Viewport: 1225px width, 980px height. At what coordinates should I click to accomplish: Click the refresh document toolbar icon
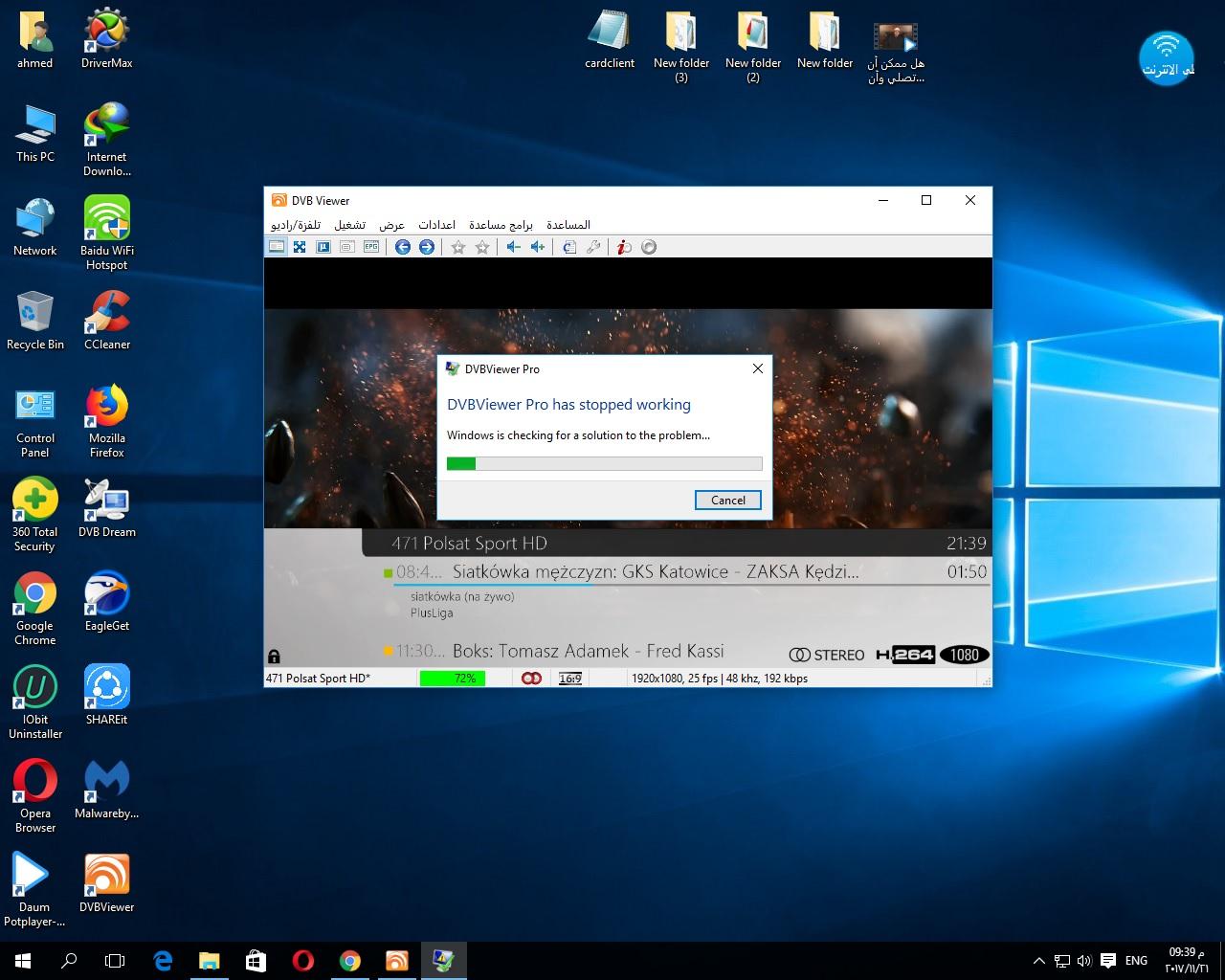point(569,247)
